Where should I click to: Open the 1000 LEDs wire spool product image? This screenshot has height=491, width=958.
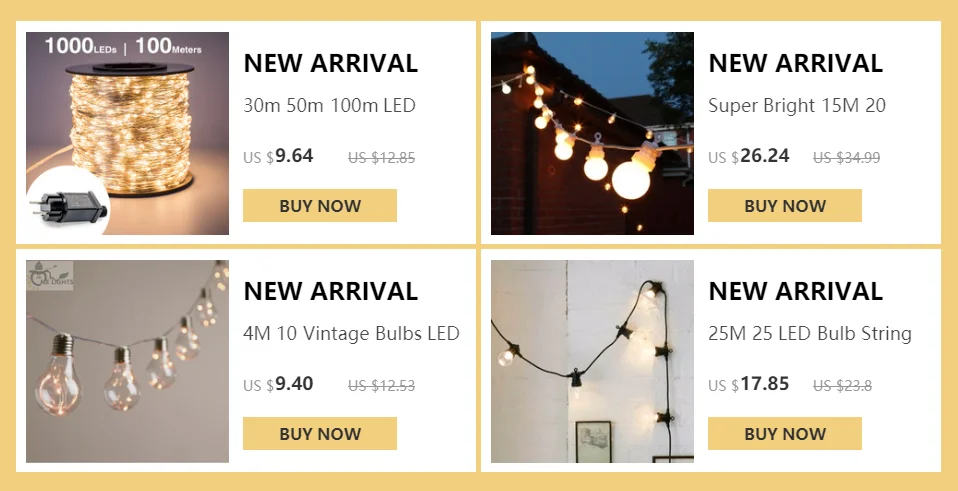click(x=127, y=133)
